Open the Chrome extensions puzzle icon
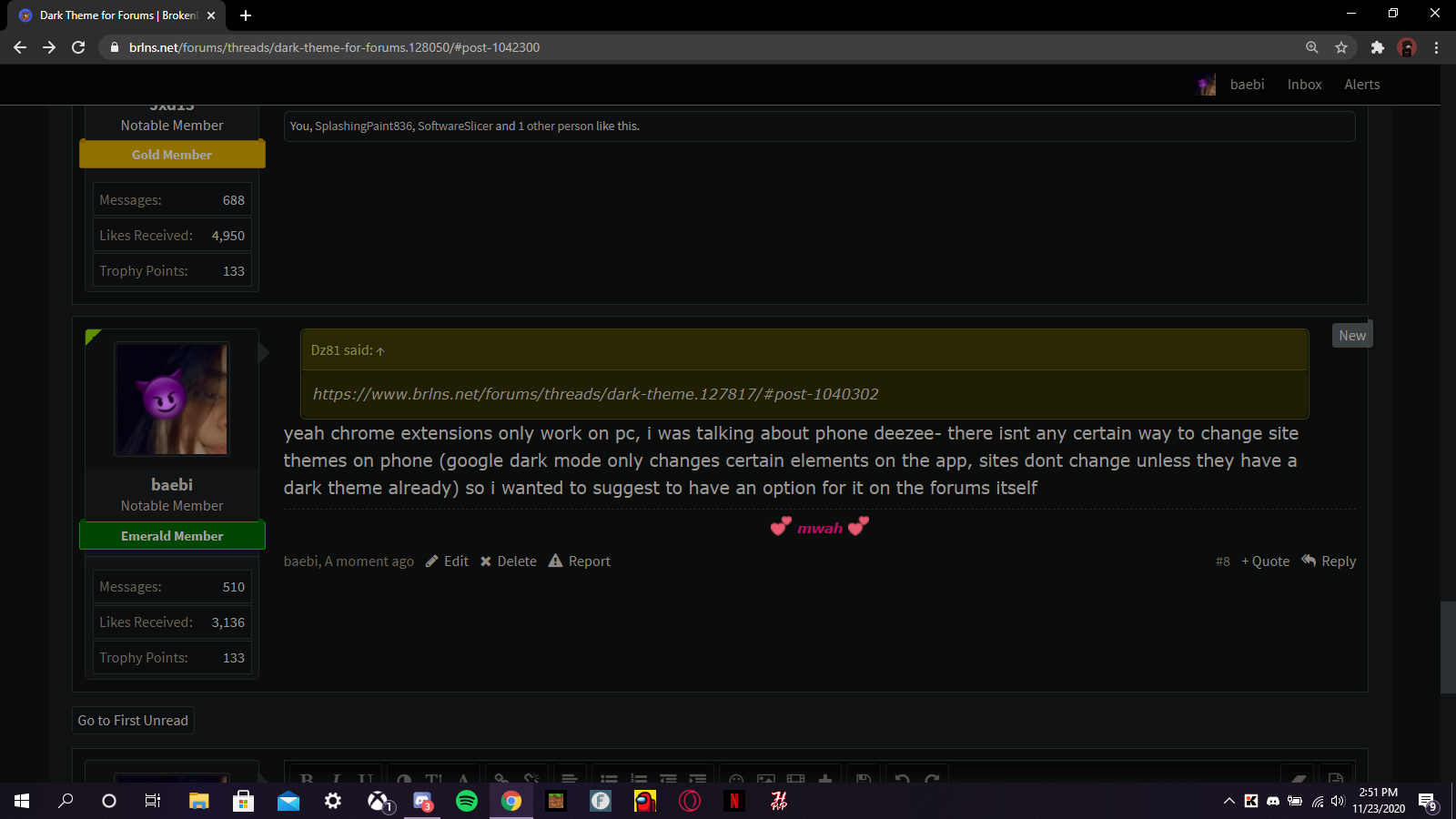This screenshot has width=1456, height=819. point(1378,47)
